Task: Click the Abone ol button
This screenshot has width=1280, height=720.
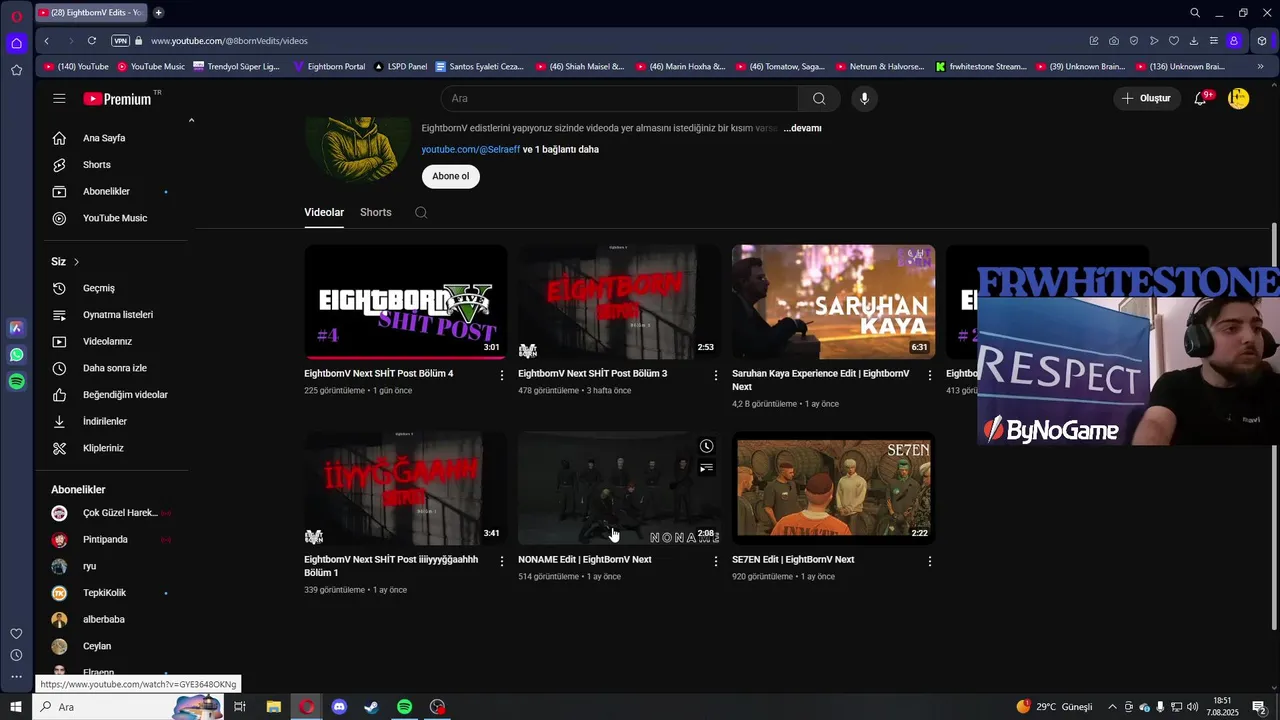Action: pyautogui.click(x=450, y=176)
